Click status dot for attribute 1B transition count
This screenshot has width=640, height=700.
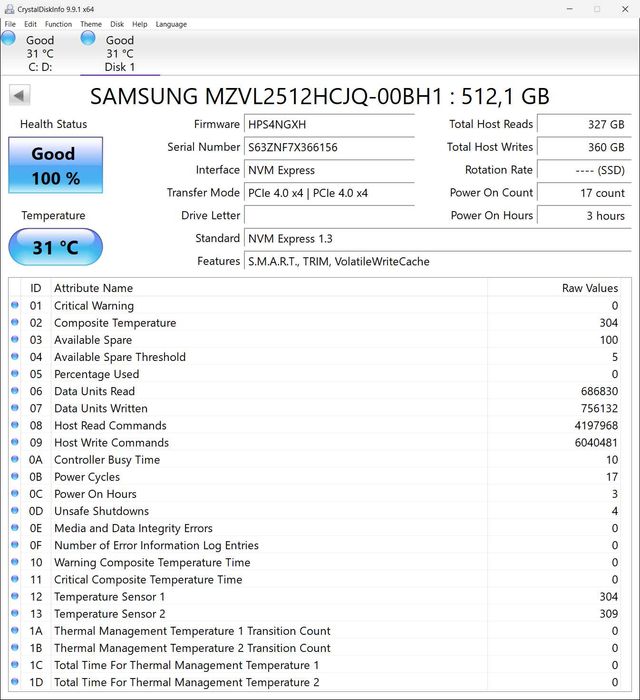(x=15, y=647)
